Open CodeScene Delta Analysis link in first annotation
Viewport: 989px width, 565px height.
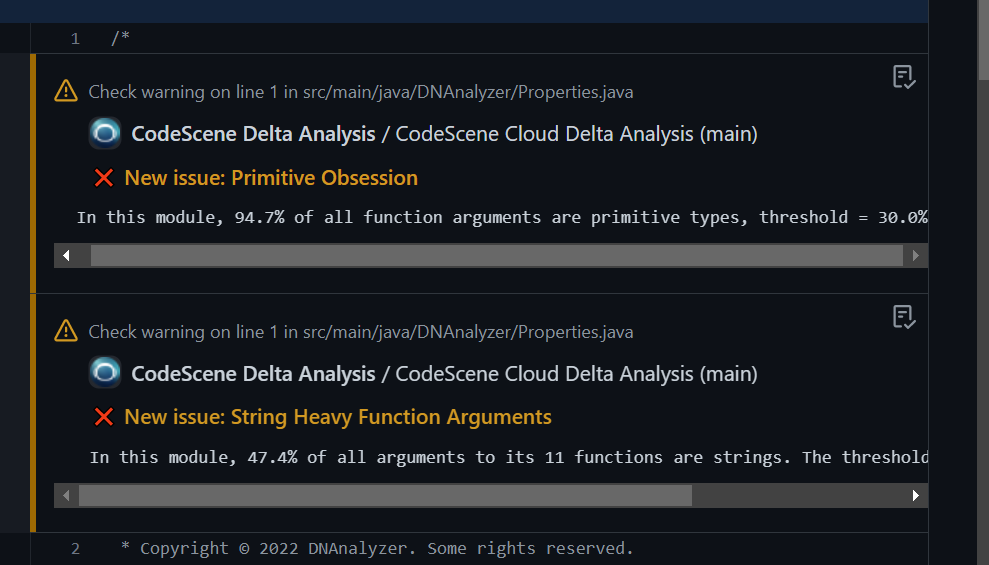click(x=253, y=134)
